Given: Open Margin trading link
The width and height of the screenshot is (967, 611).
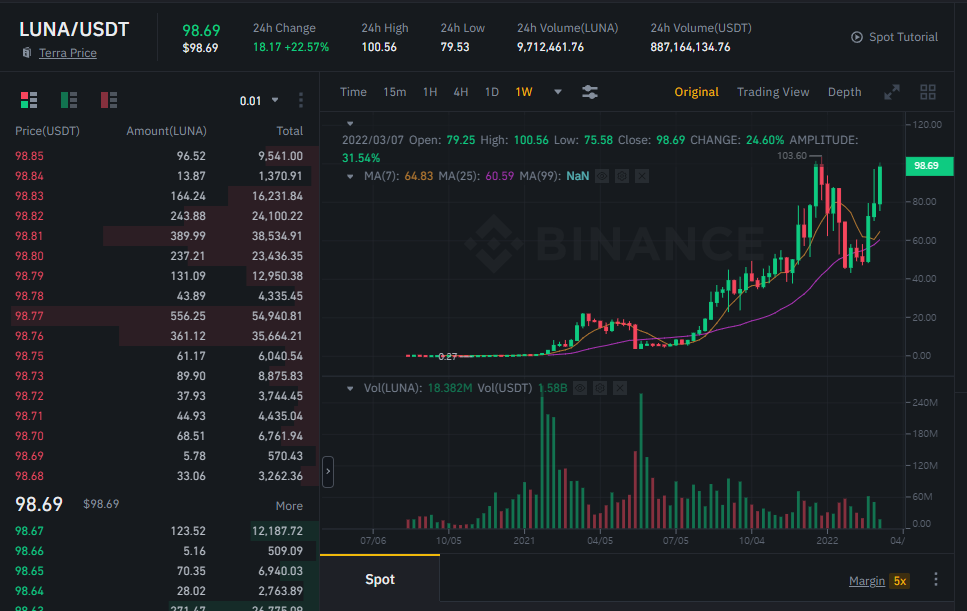Looking at the screenshot, I should pyautogui.click(x=866, y=581).
